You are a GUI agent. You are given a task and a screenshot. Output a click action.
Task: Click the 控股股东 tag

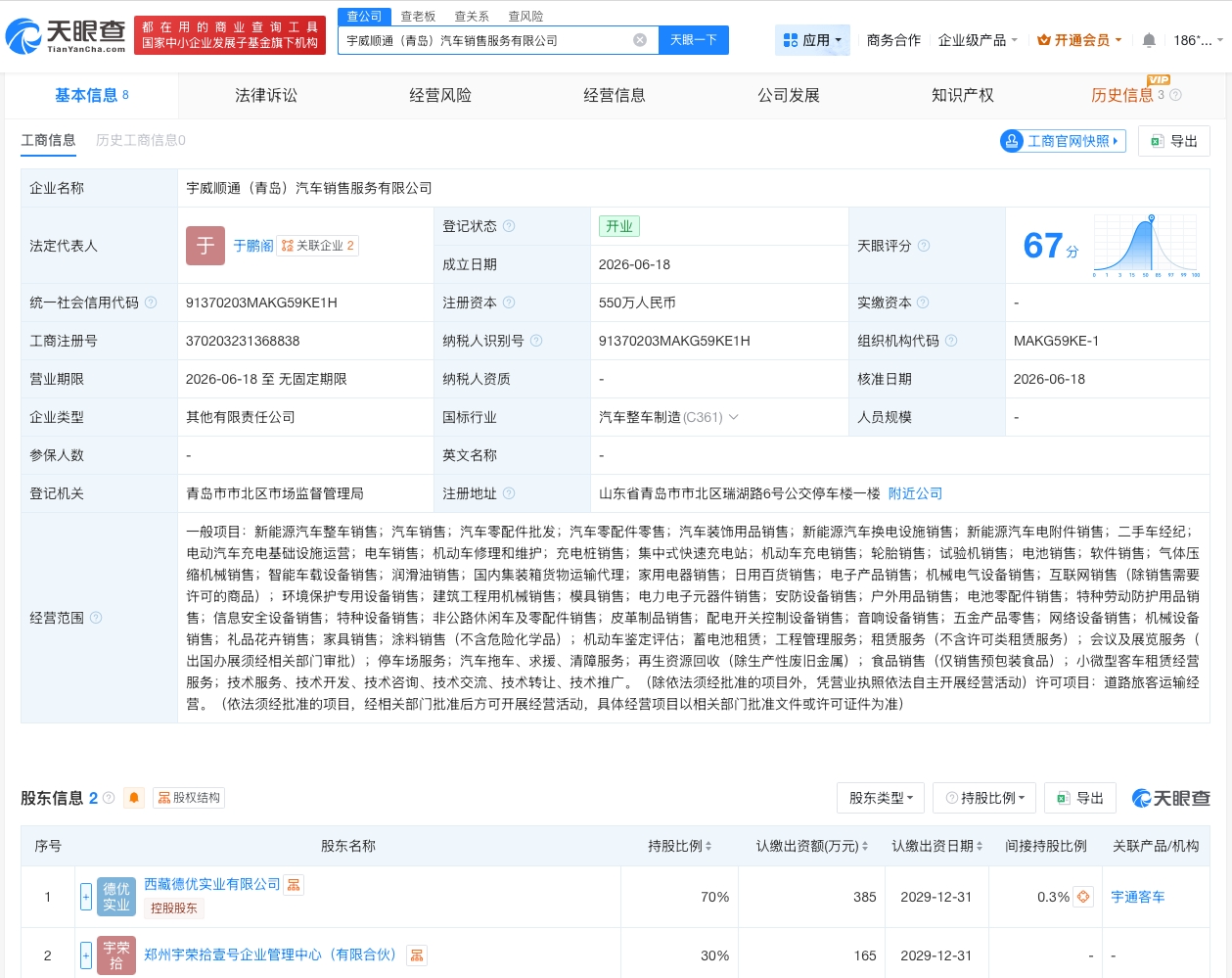174,908
